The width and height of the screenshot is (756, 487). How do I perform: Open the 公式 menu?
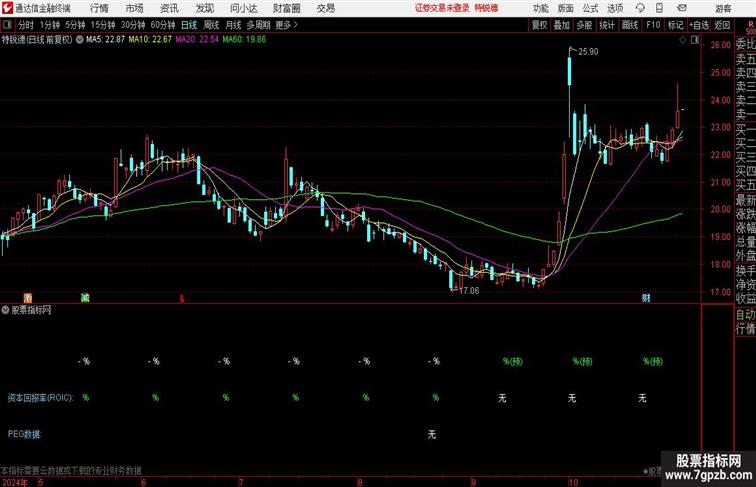coord(590,8)
